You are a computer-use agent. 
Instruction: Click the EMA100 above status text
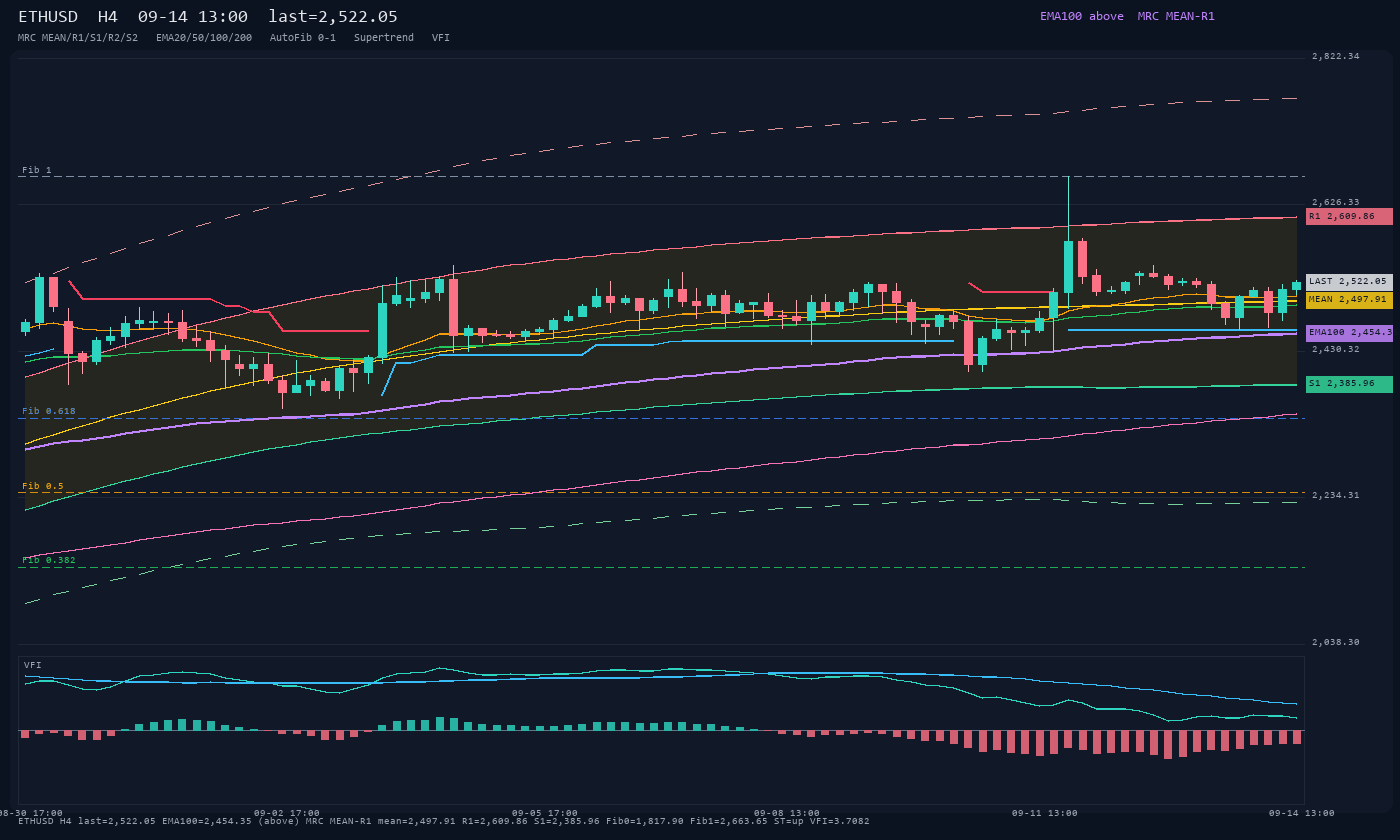[x=1082, y=16]
